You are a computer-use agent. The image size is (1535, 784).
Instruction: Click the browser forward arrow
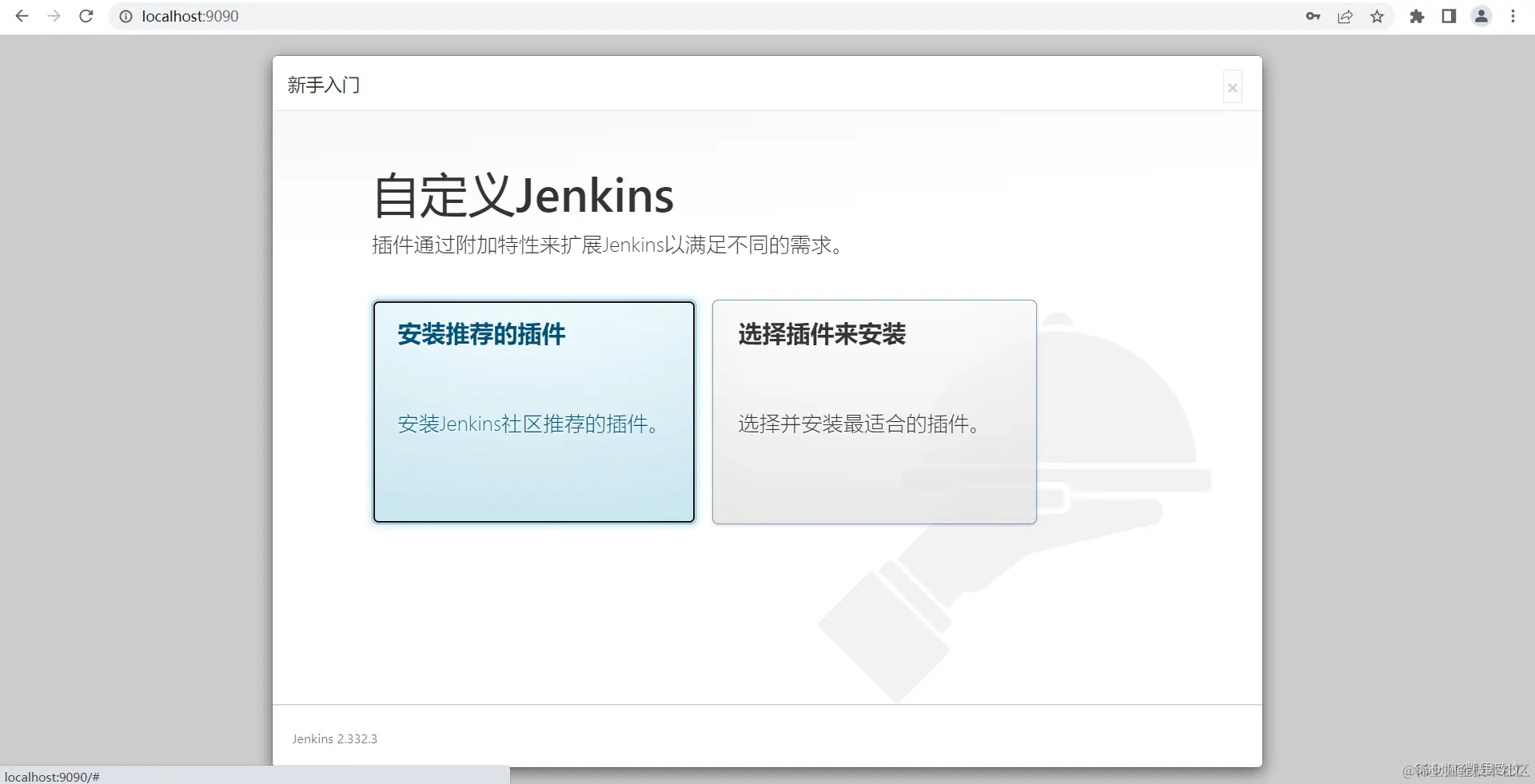[54, 16]
